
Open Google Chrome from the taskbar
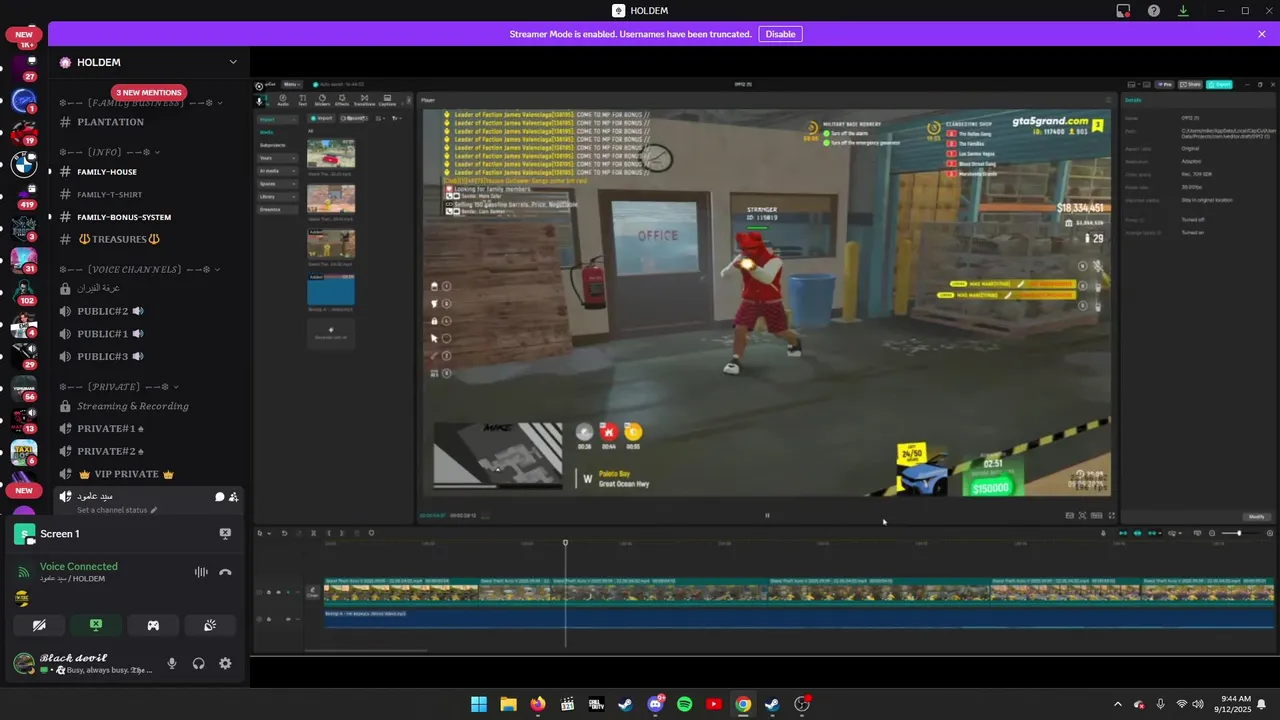[743, 704]
